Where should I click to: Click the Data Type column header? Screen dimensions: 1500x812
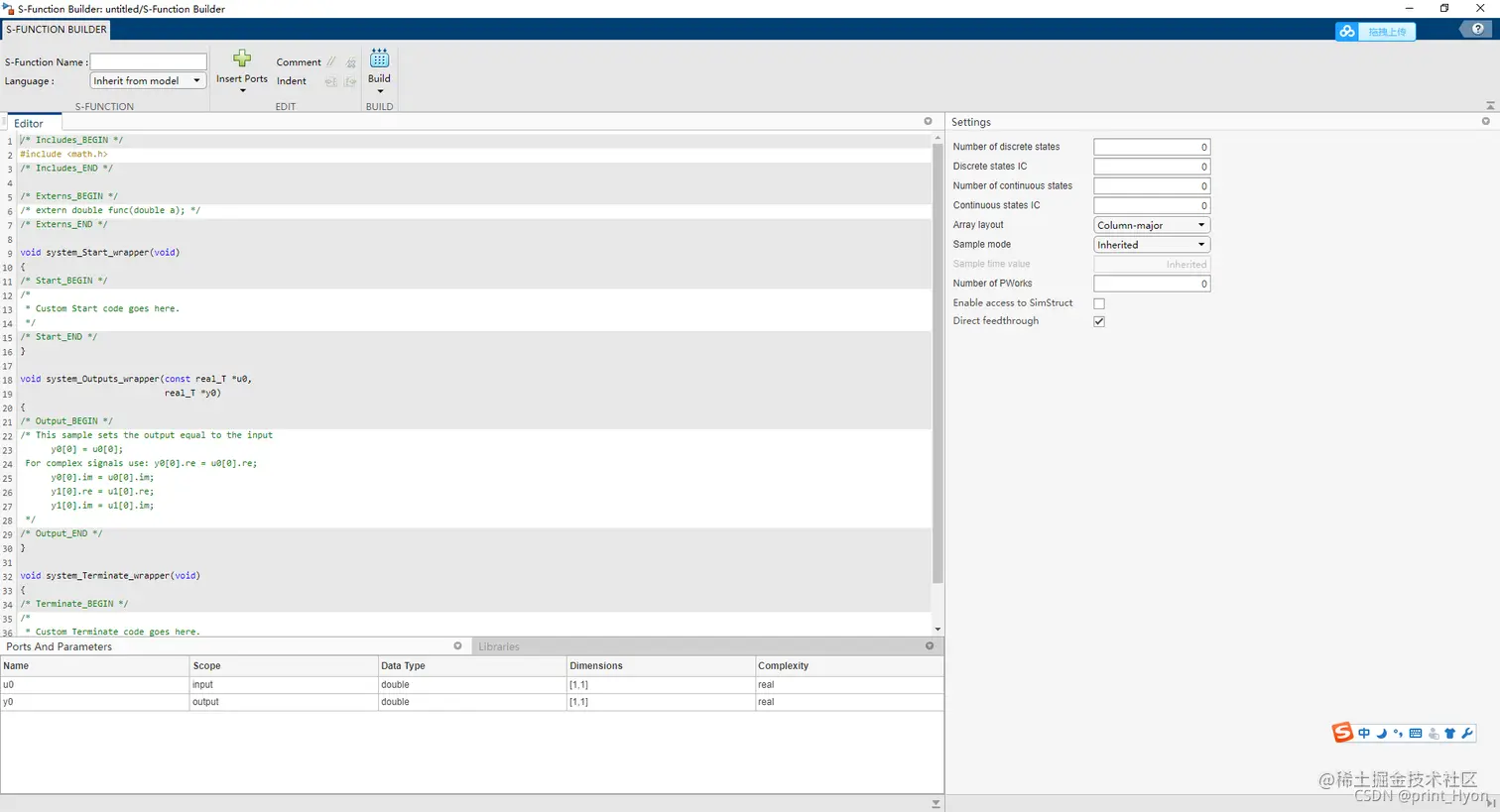472,666
